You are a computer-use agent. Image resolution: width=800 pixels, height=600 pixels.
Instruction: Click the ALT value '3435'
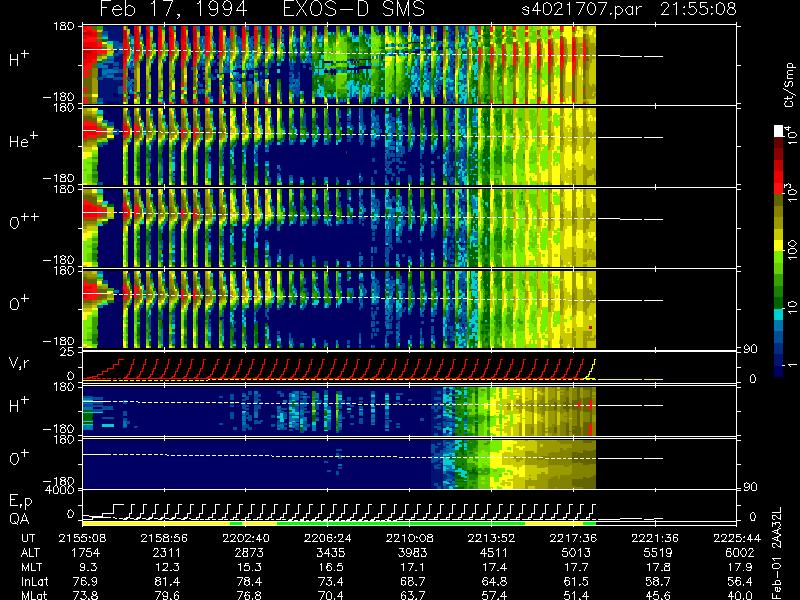point(331,553)
